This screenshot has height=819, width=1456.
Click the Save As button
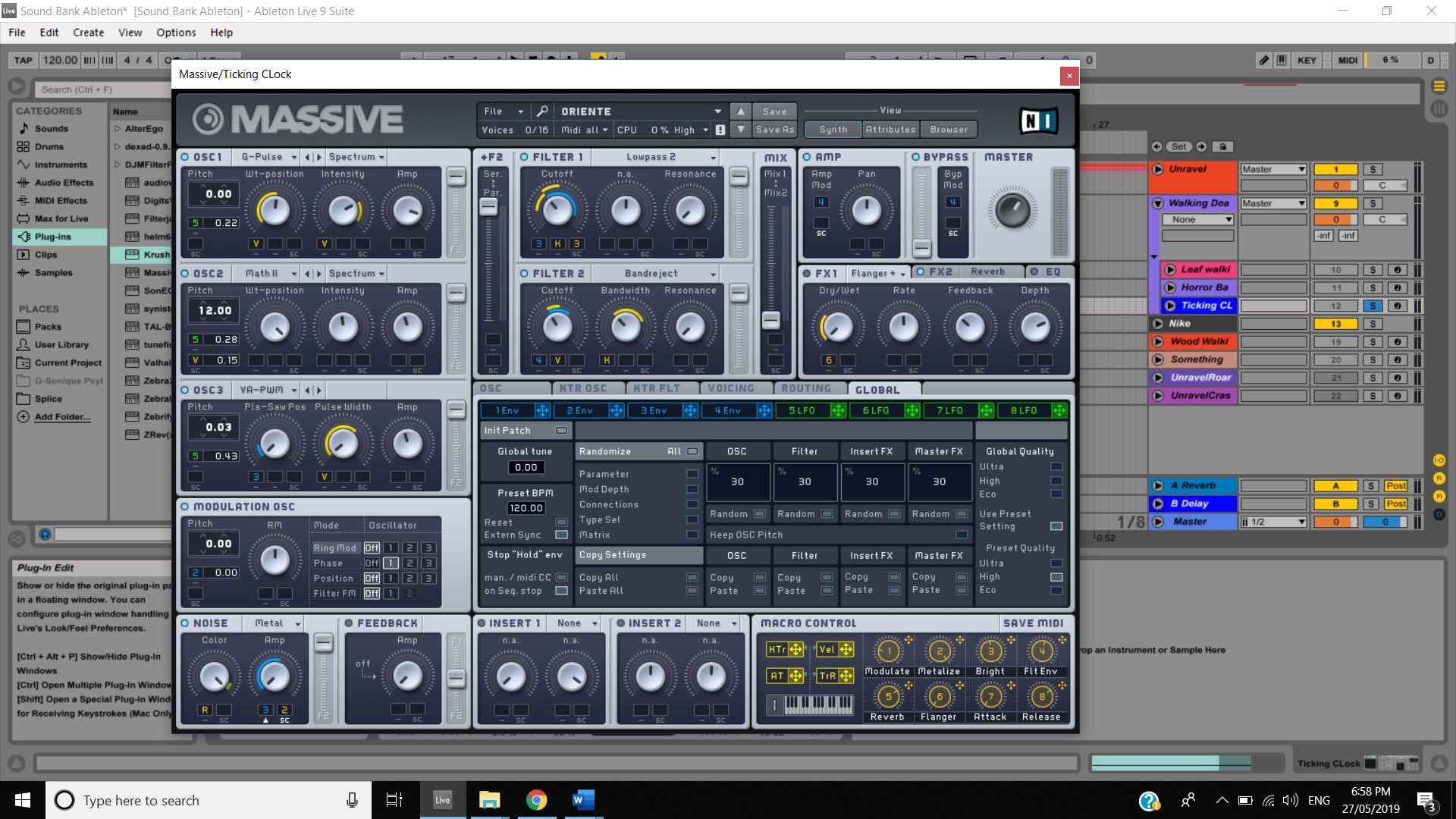(x=774, y=130)
